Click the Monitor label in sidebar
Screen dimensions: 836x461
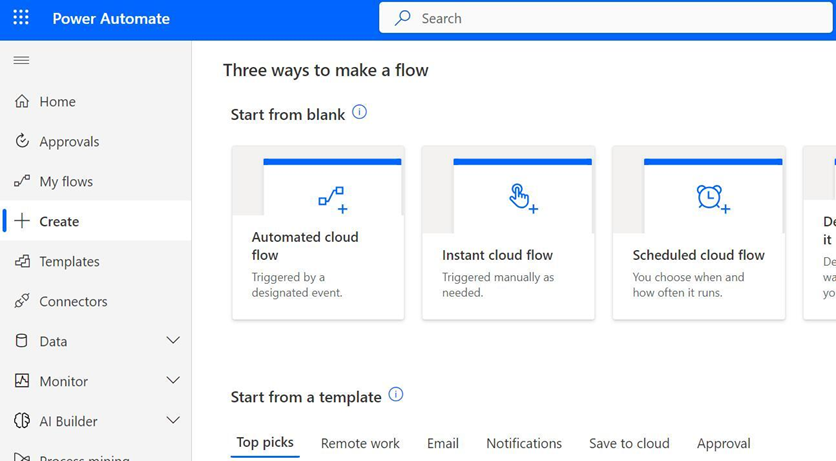(x=63, y=381)
